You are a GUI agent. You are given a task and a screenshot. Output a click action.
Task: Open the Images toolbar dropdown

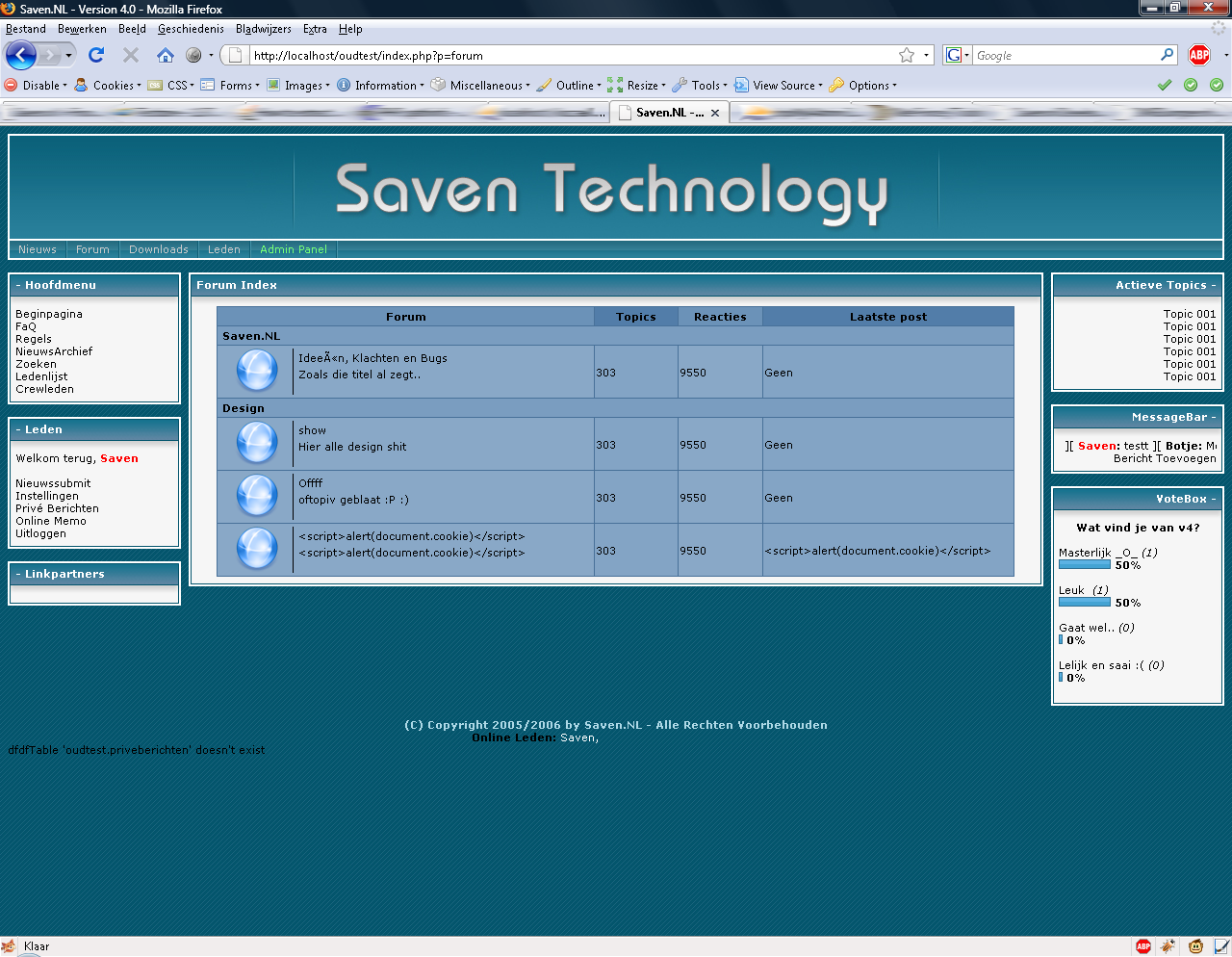pyautogui.click(x=298, y=85)
